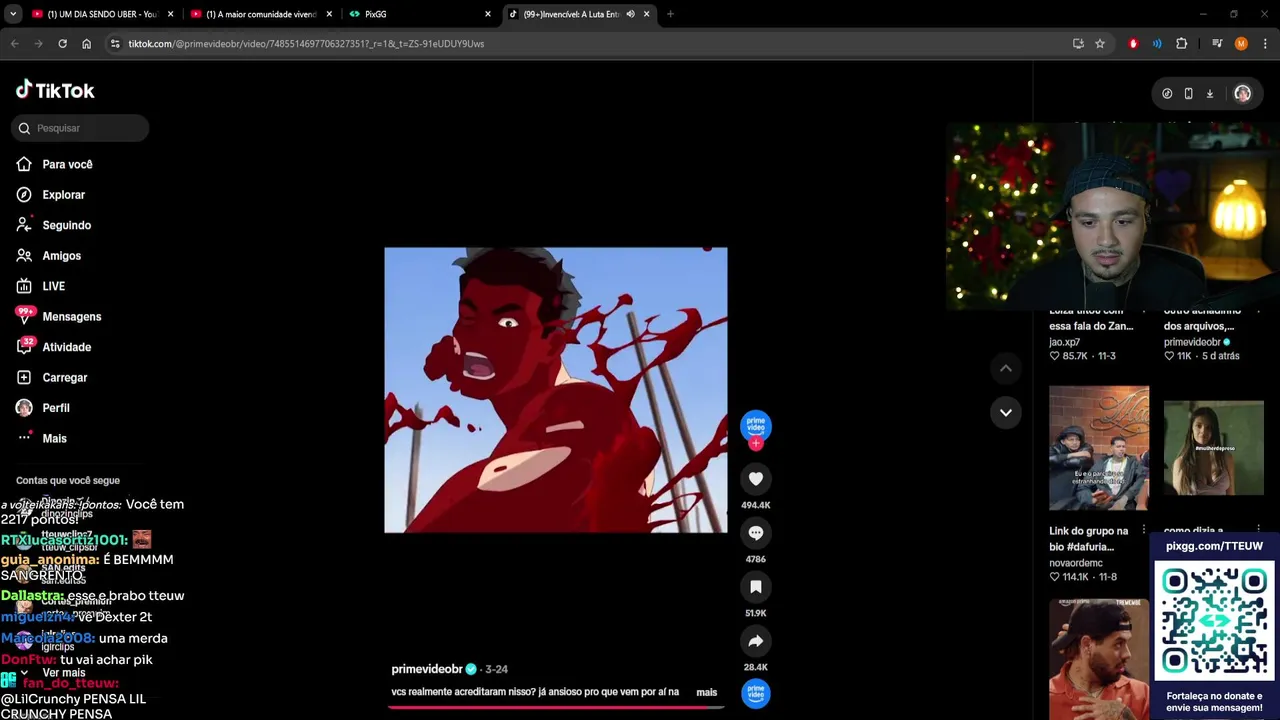Viewport: 1280px width, 720px height.
Task: Open the browser home page
Action: [86, 44]
